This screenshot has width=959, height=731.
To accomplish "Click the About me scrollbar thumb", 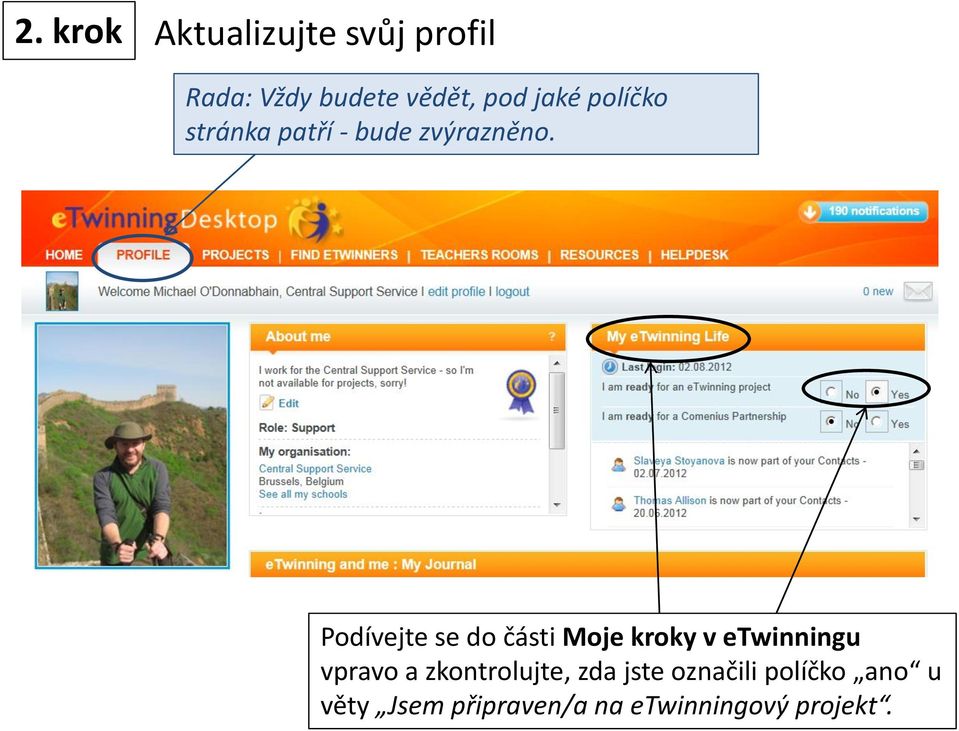I will [557, 410].
